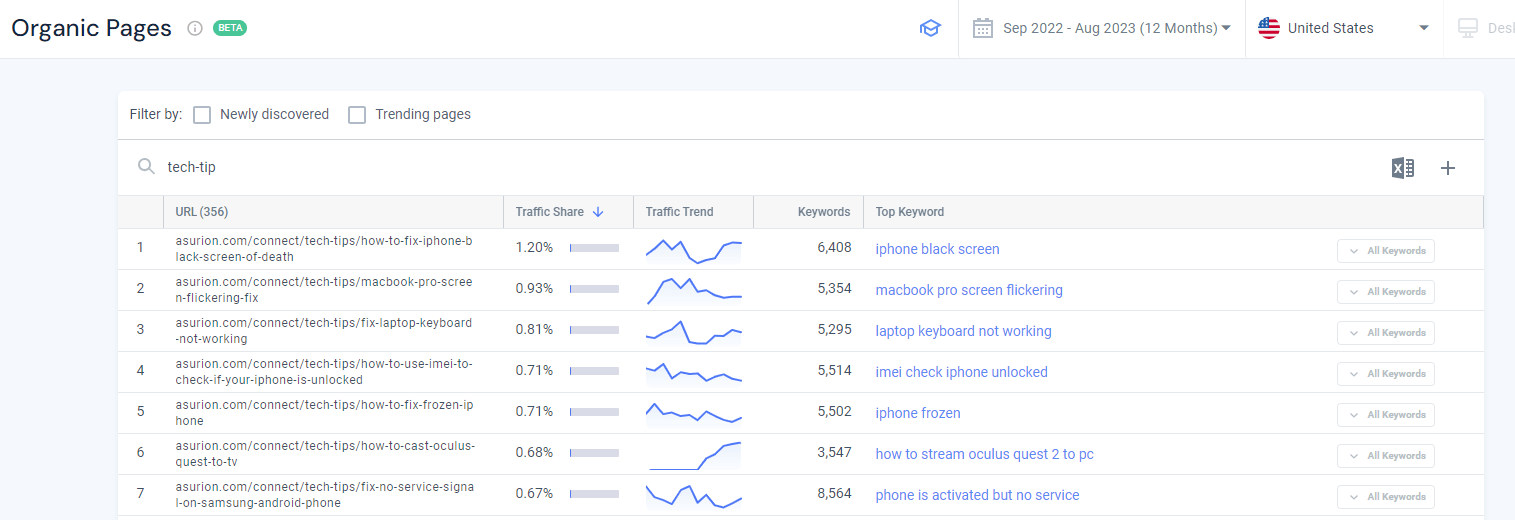Image resolution: width=1515 pixels, height=520 pixels.
Task: Click keywords count 6,408
Action: click(x=834, y=248)
